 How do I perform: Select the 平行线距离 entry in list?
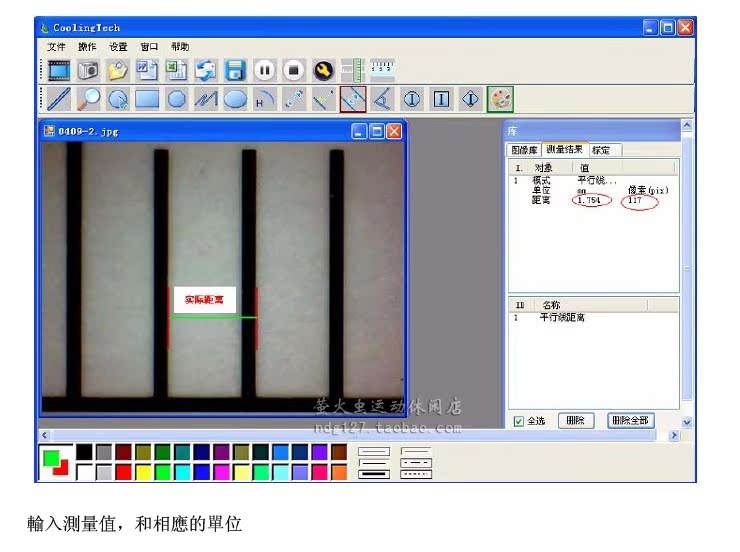coord(562,318)
